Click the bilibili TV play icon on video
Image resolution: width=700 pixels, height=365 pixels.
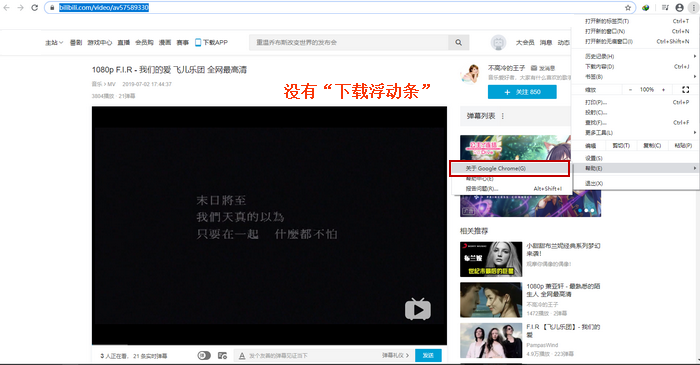point(417,309)
